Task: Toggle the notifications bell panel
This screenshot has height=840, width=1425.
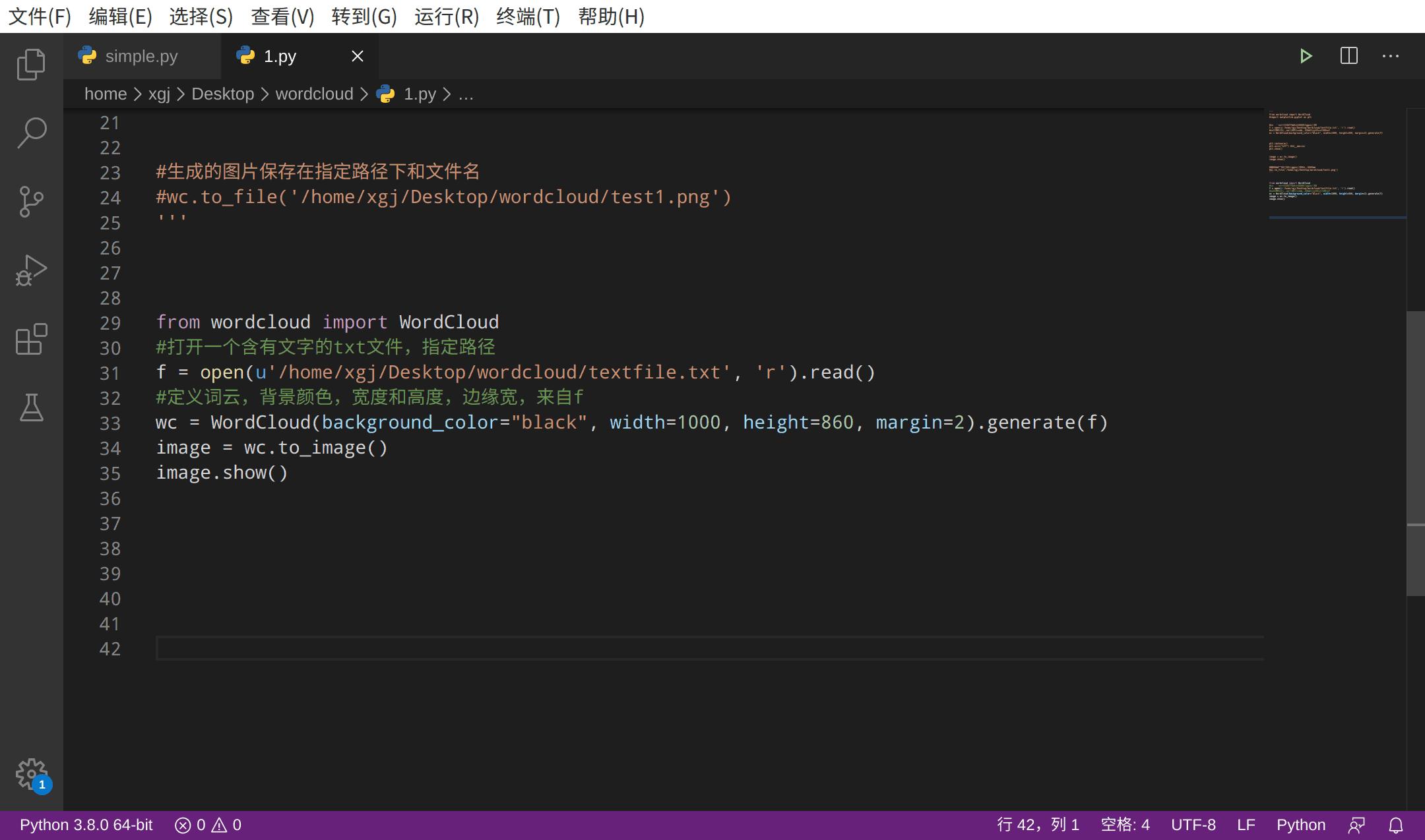Action: [x=1397, y=824]
